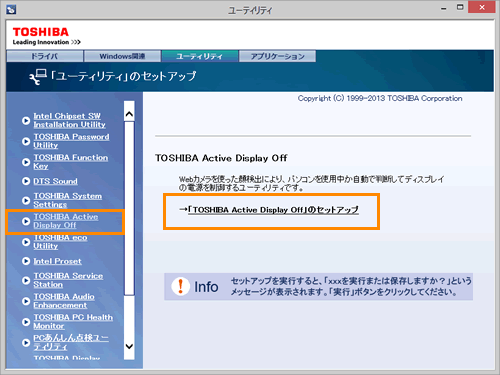The height and width of the screenshot is (375, 500).
Task: Click bullet icon beside PCあんしん点検ユーティリティ
Action: pos(26,342)
